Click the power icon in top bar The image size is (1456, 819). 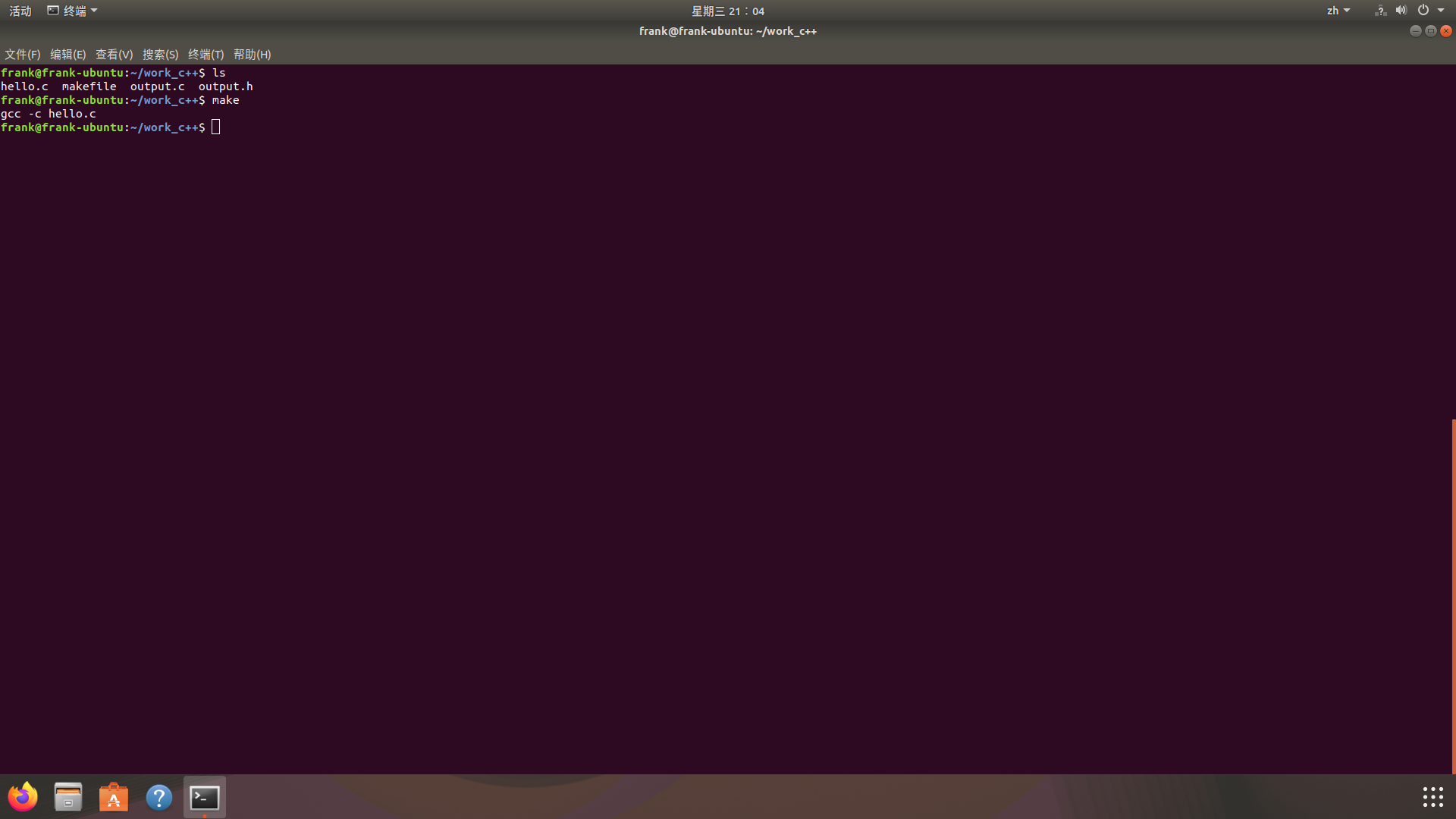coord(1423,11)
